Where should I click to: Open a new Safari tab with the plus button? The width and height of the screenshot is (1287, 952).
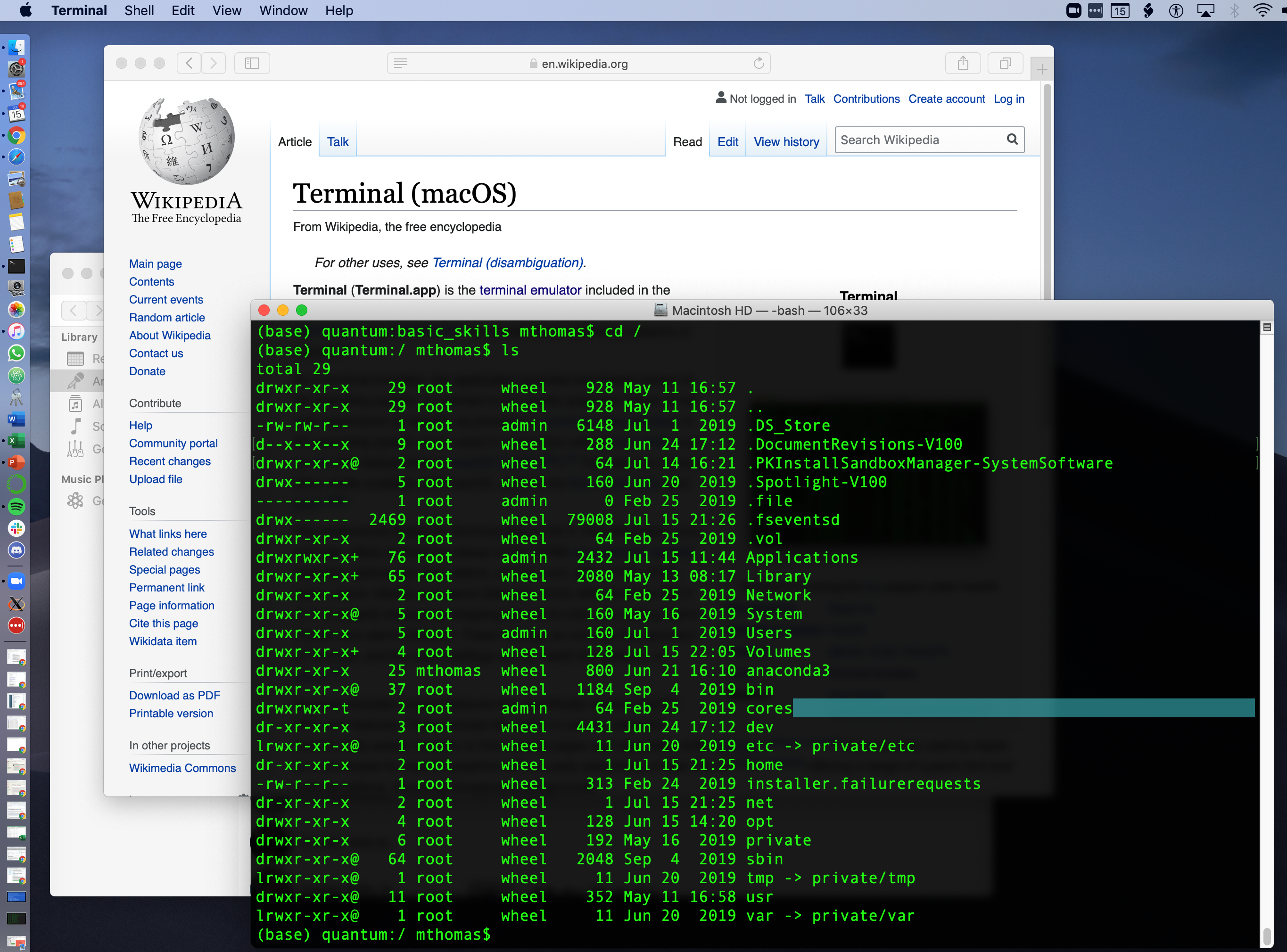(1041, 69)
